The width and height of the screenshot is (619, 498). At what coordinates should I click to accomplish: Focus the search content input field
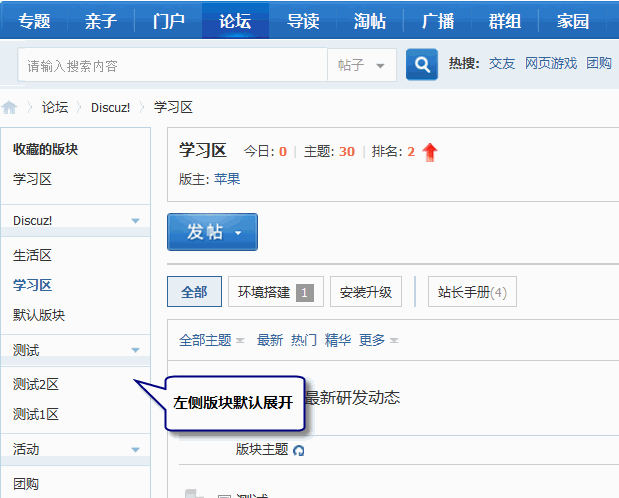pyautogui.click(x=170, y=66)
